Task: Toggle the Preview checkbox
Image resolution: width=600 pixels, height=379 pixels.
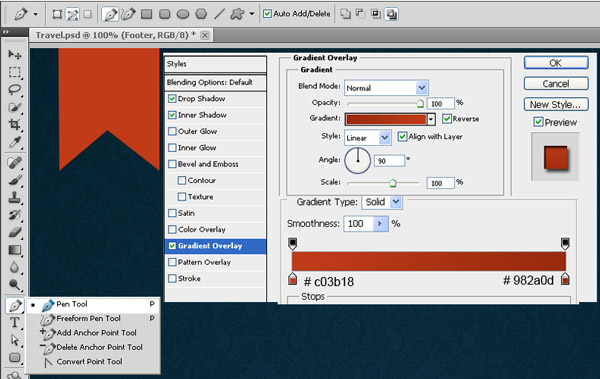Action: point(538,122)
